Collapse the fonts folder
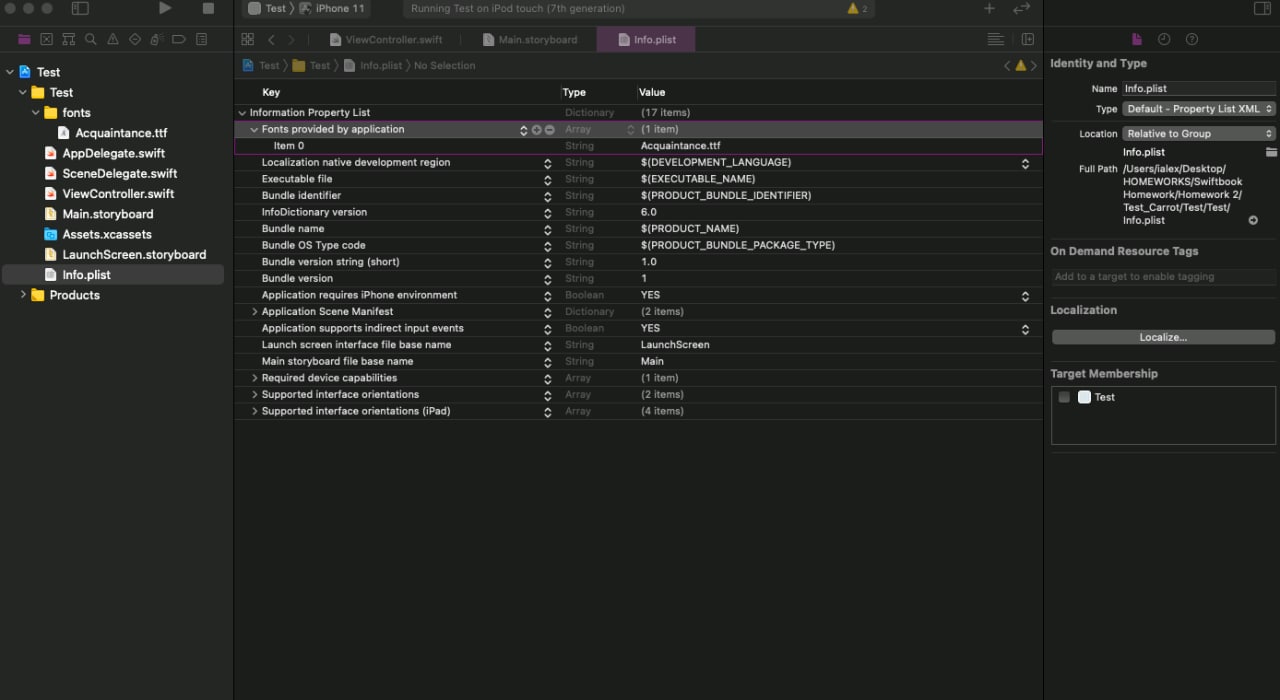This screenshot has height=700, width=1280. (35, 113)
